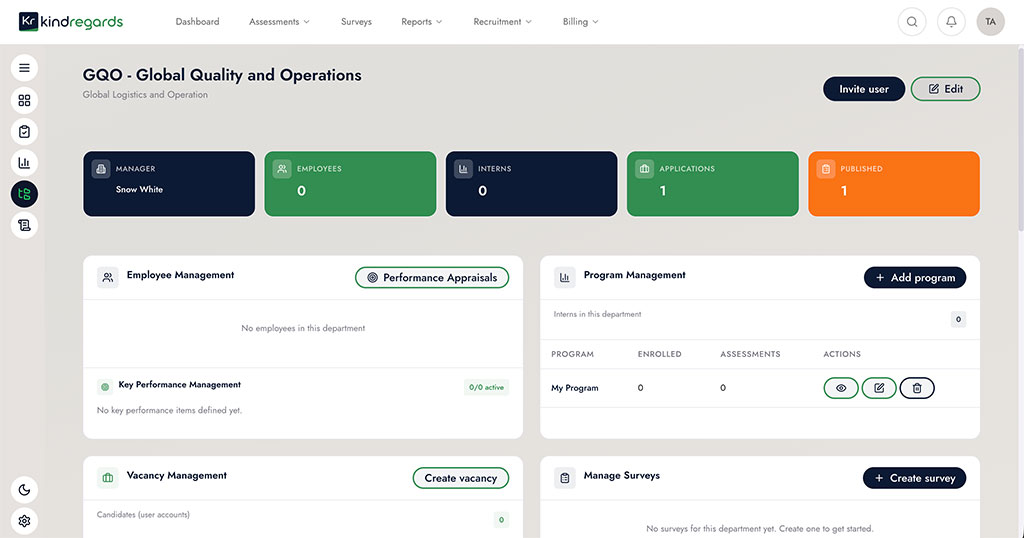Open the hamburger menu in sidebar
This screenshot has width=1024, height=538.
(24, 68)
